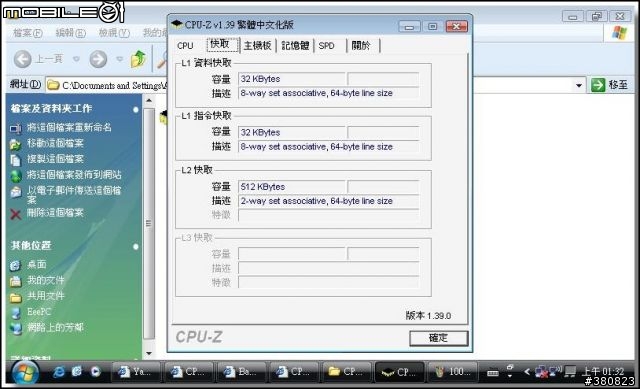640x389 pixels.
Task: Show hidden system tray icons arrow
Action: (x=527, y=372)
